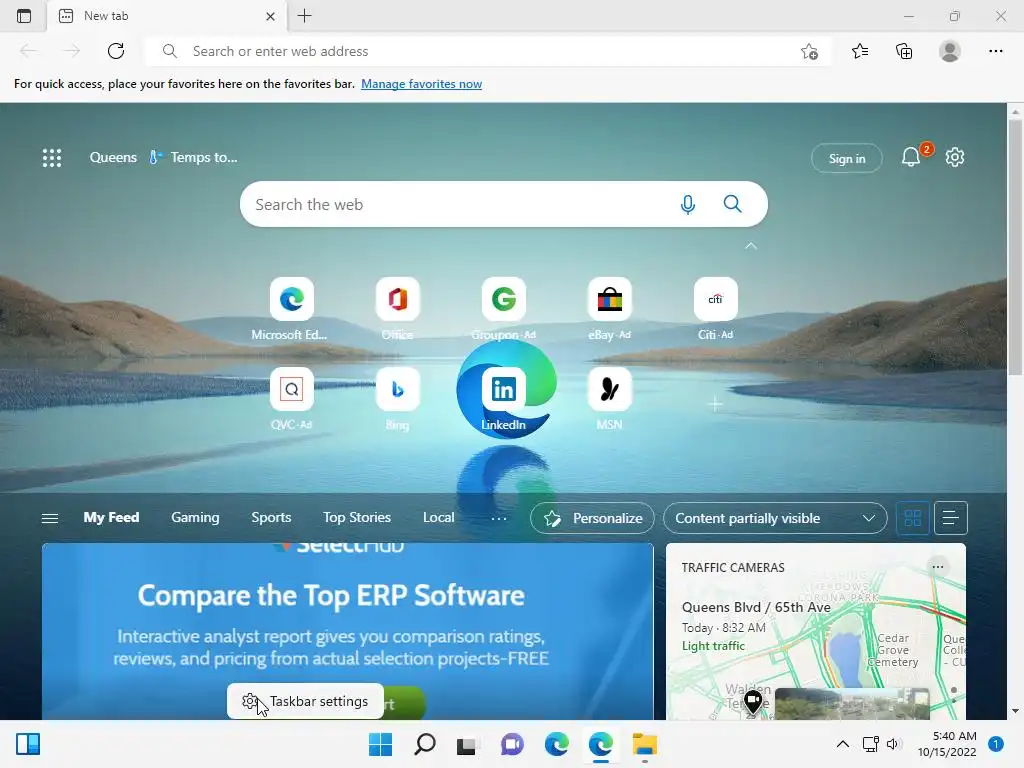Open Queens weather location
The width and height of the screenshot is (1024, 768).
(x=113, y=157)
